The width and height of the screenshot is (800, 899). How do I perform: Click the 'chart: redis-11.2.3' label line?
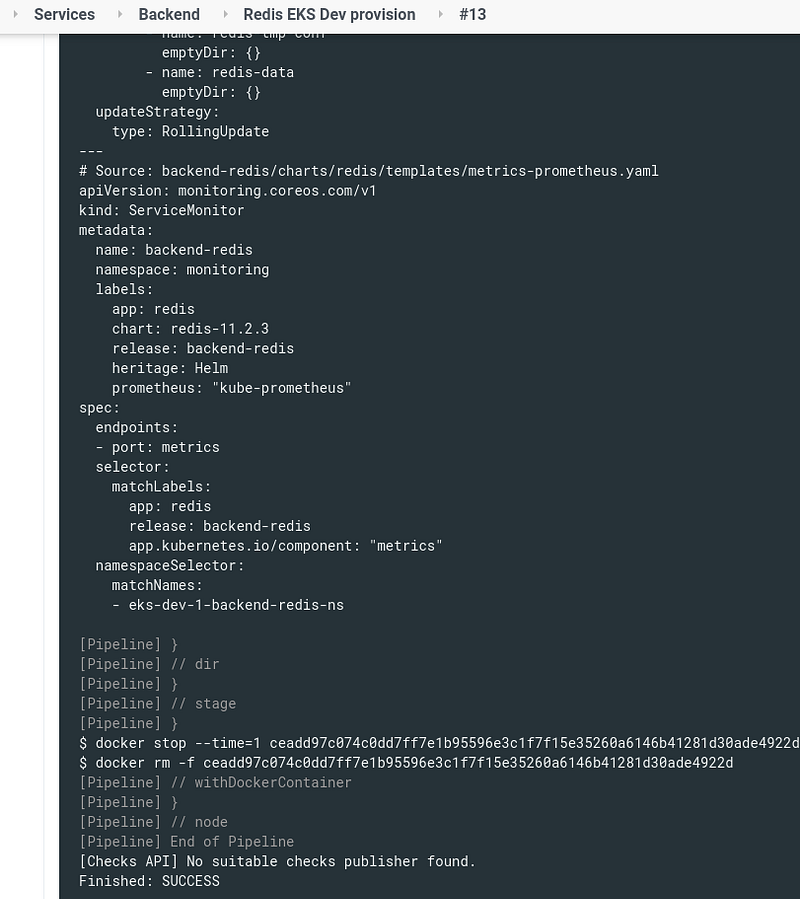point(190,329)
